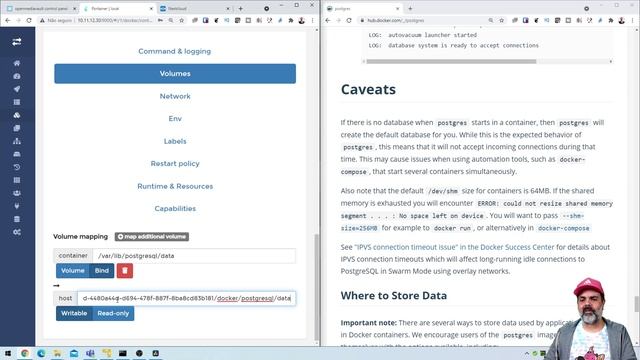Open Microsoft Teams from the taskbar
Image resolution: width=640 pixels, height=360 pixels.
pos(90,353)
